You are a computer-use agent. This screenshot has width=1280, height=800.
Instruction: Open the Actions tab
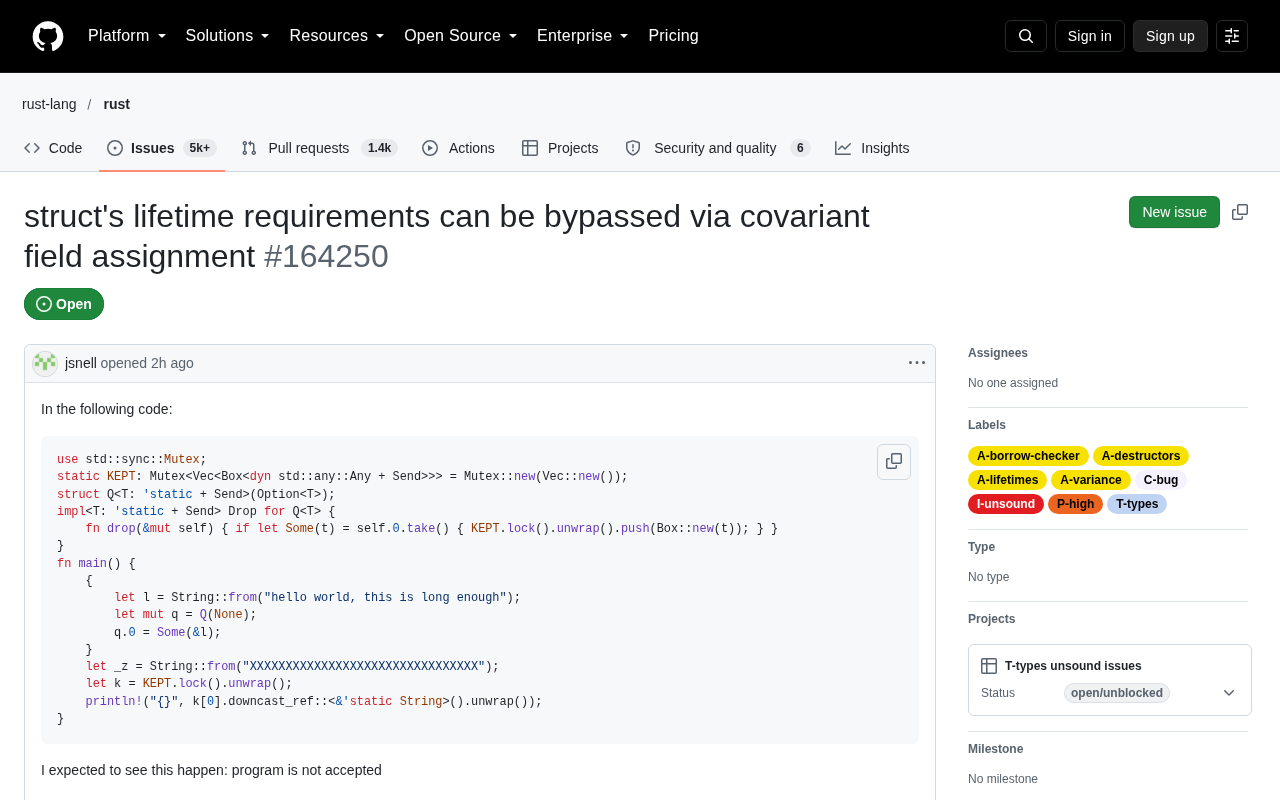tap(458, 148)
